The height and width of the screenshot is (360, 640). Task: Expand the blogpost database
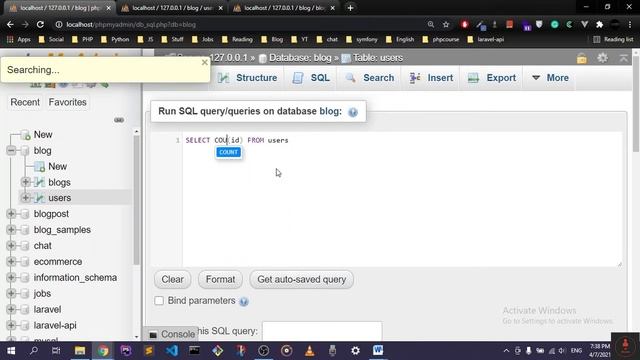11,213
